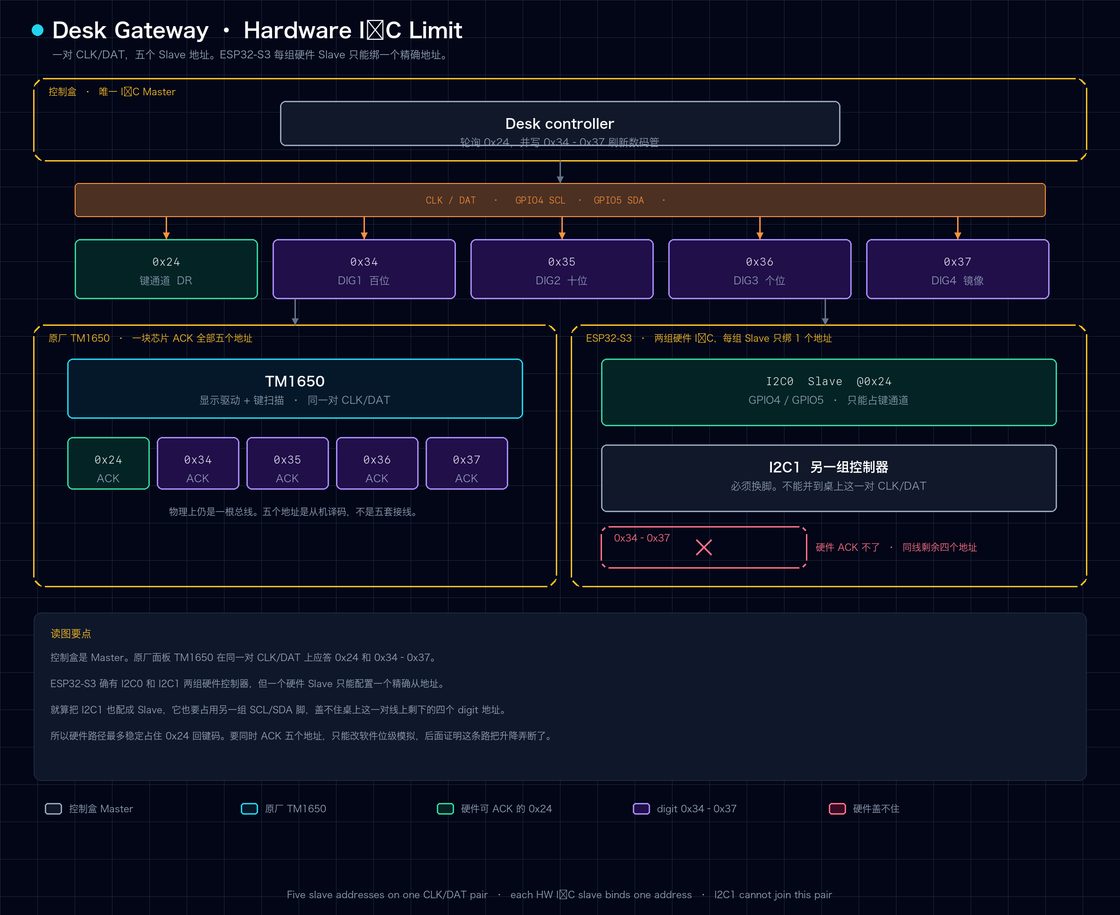Image resolution: width=1120 pixels, height=915 pixels.
Task: Click footer text I2C1 cannot join this pair
Action: pos(773,894)
